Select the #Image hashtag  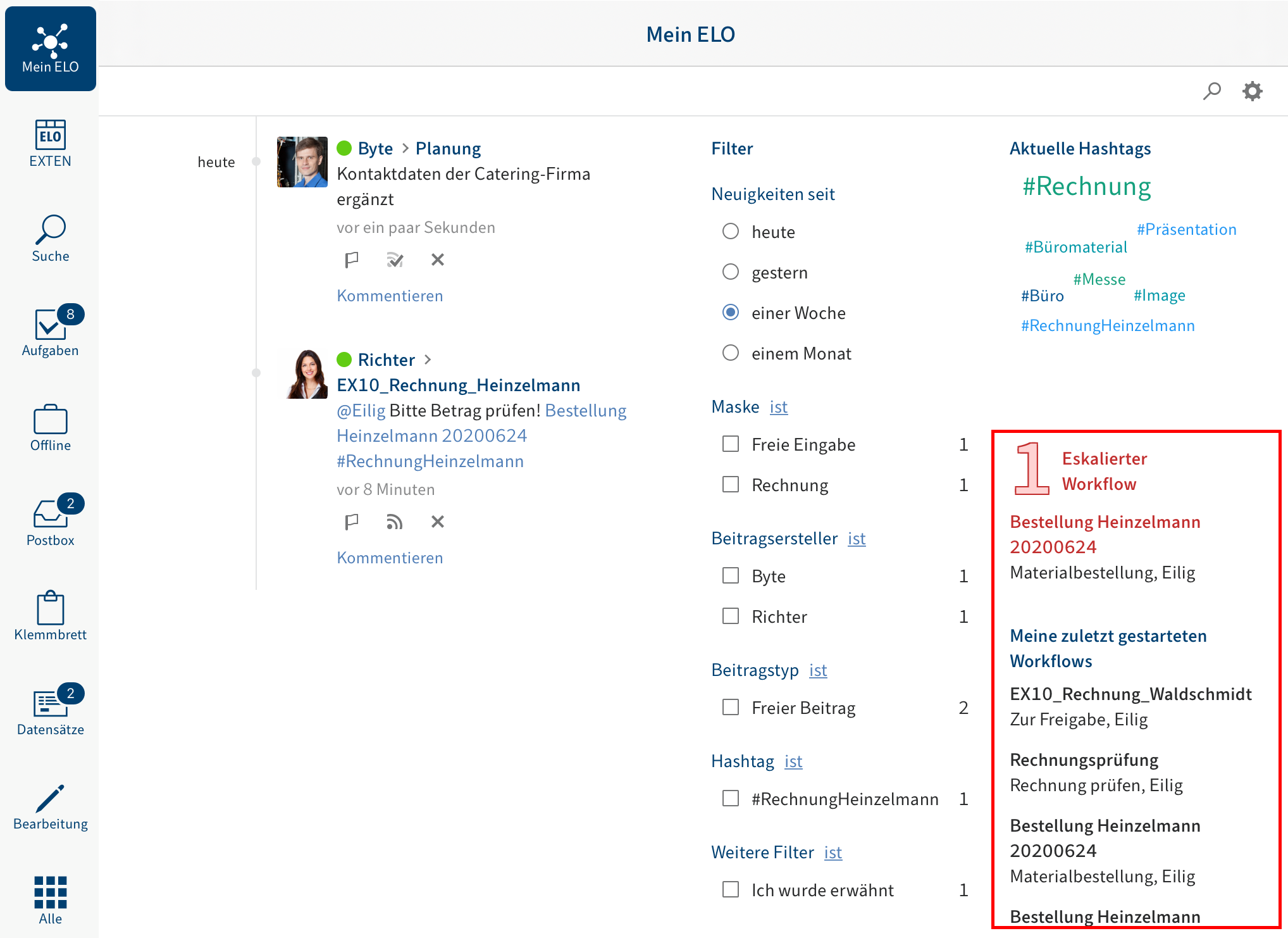point(1160,296)
